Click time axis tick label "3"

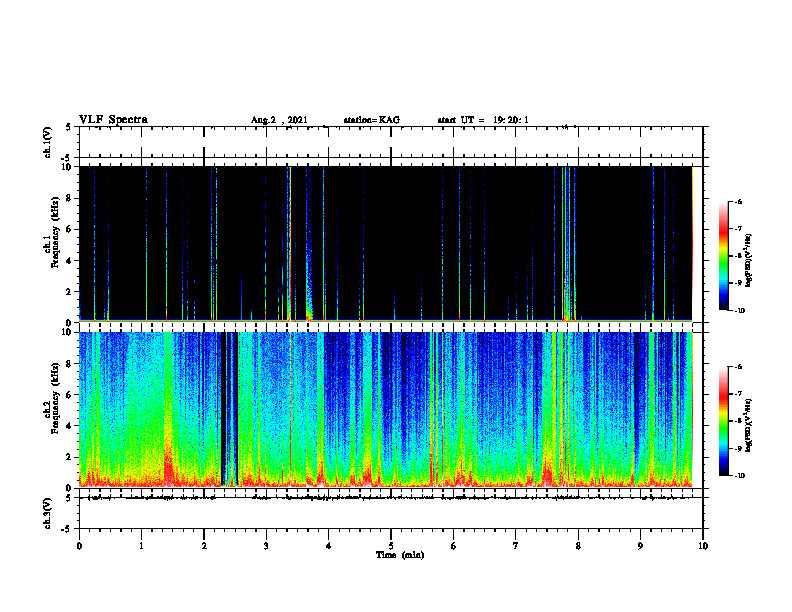pos(266,546)
